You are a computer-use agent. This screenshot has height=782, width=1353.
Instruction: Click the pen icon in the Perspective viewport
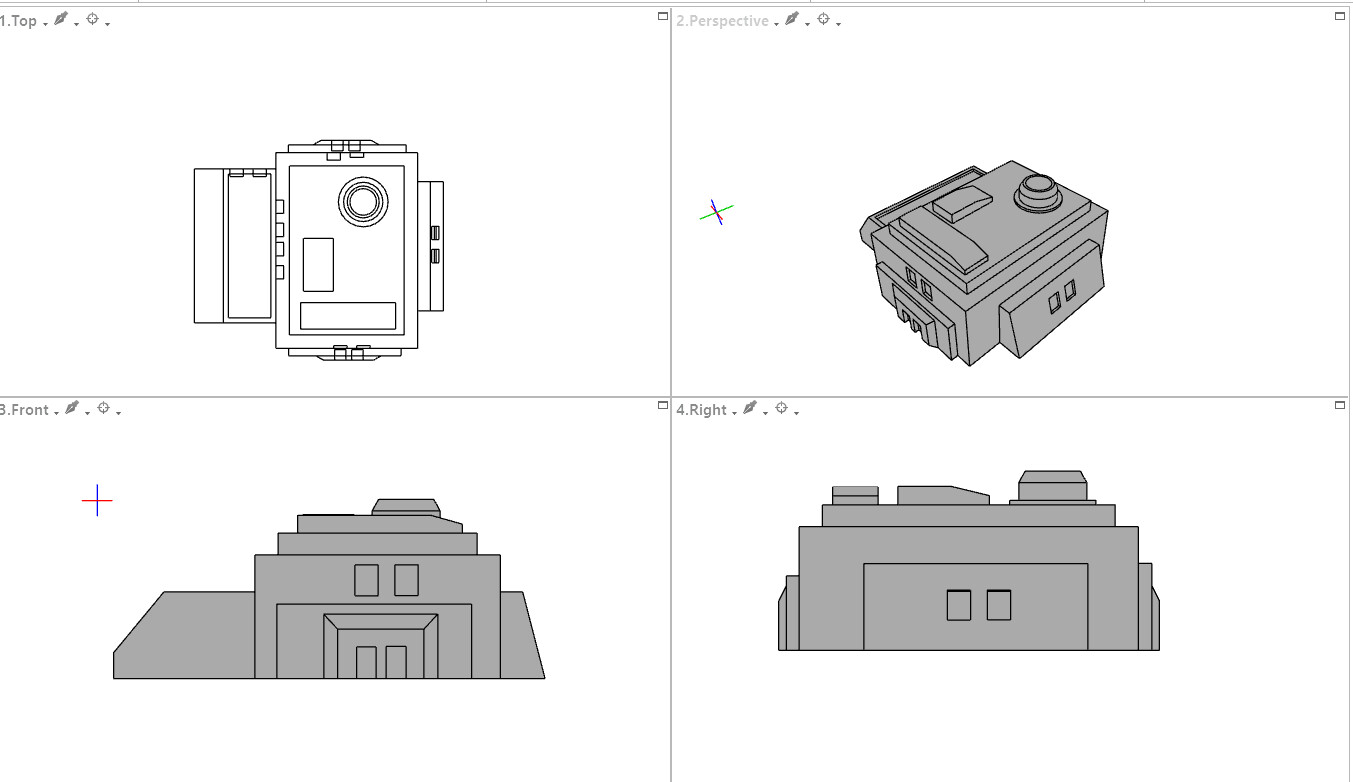pyautogui.click(x=792, y=19)
